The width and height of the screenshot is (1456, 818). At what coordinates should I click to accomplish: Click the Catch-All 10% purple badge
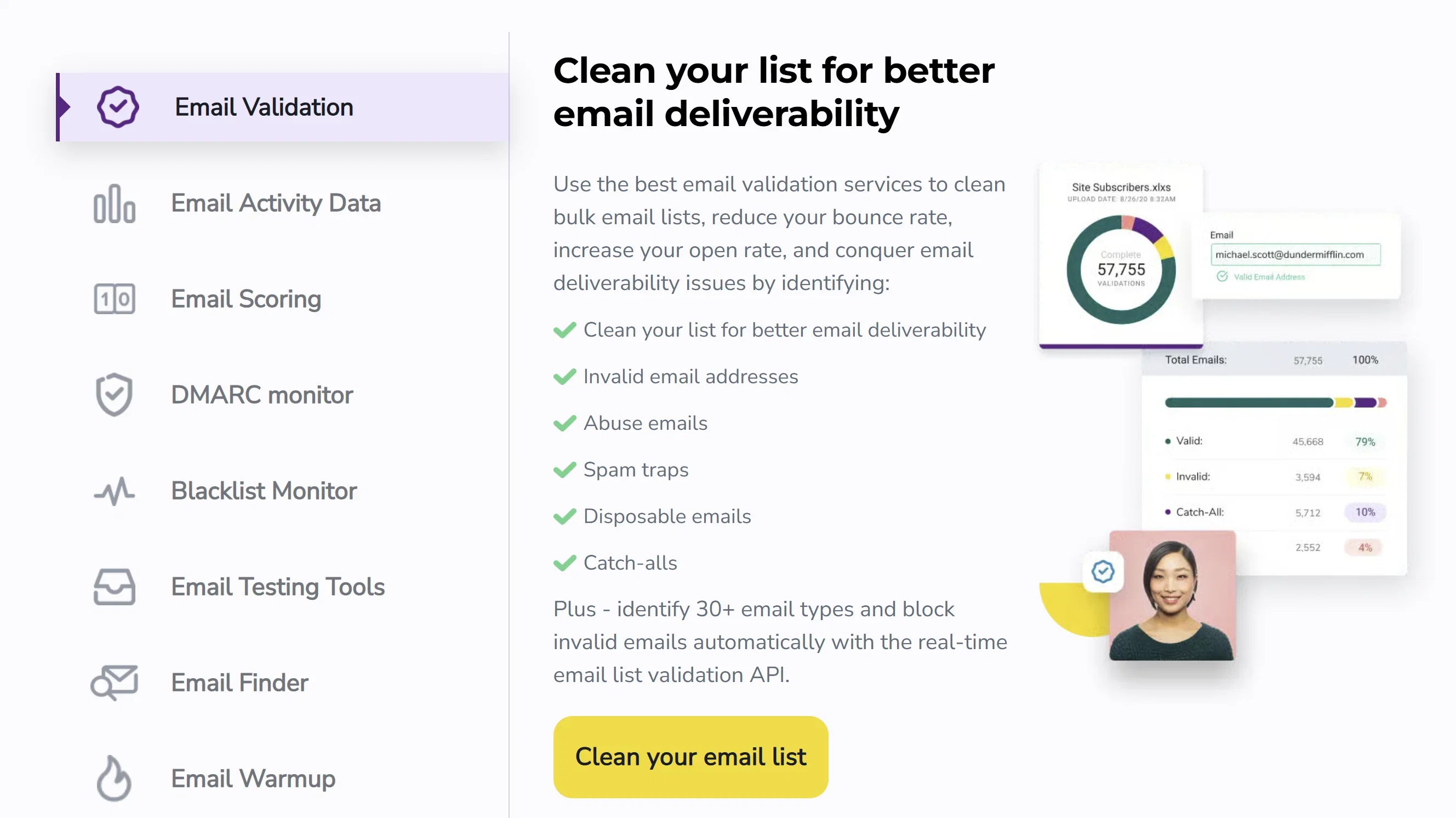[x=1365, y=512]
